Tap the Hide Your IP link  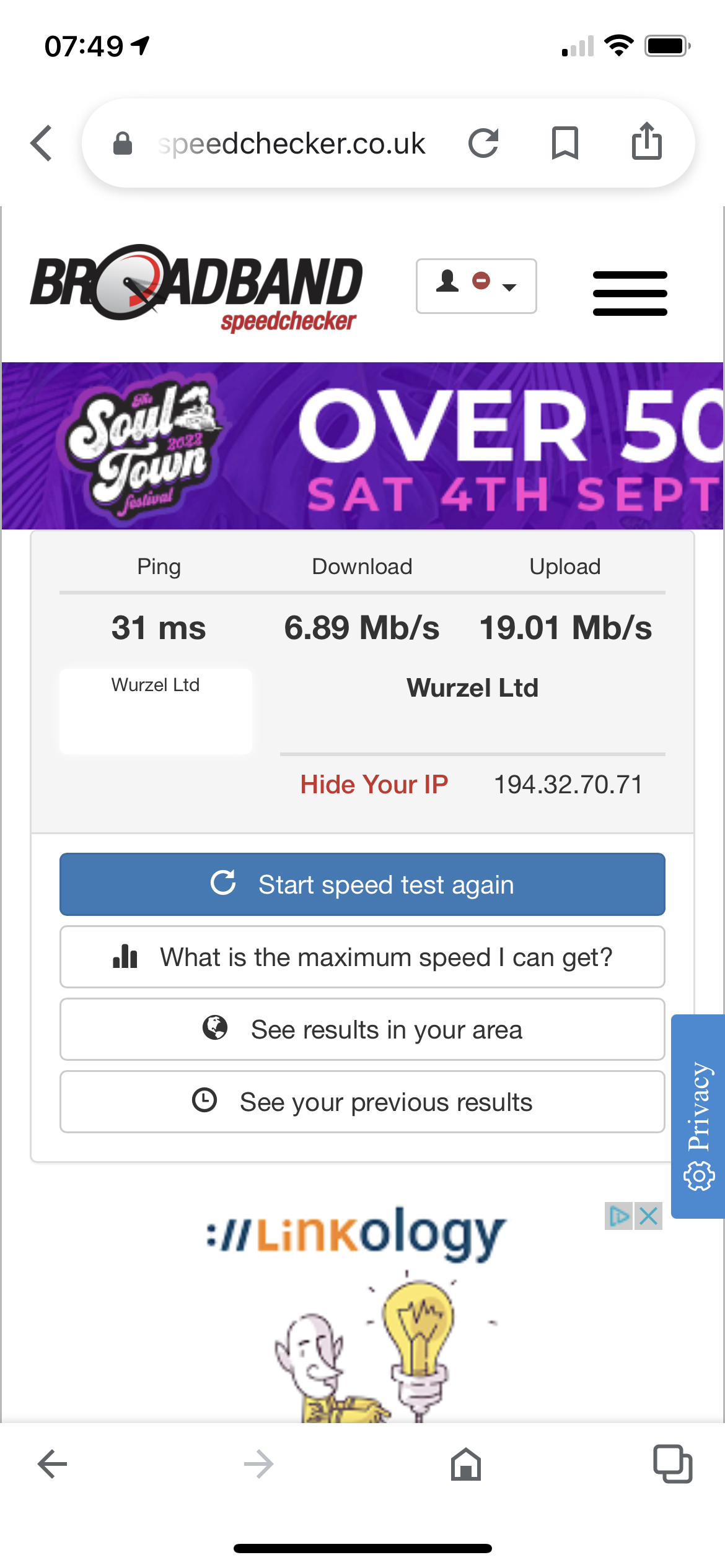click(374, 785)
